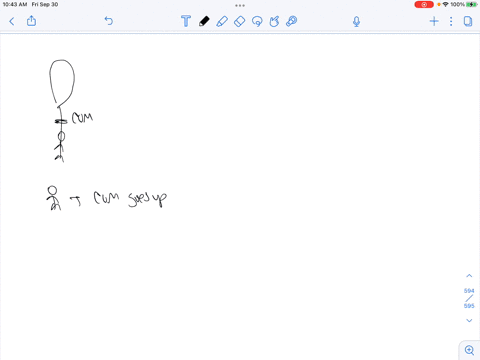Go to next page with down chevron
480x360 pixels.
click(469, 321)
